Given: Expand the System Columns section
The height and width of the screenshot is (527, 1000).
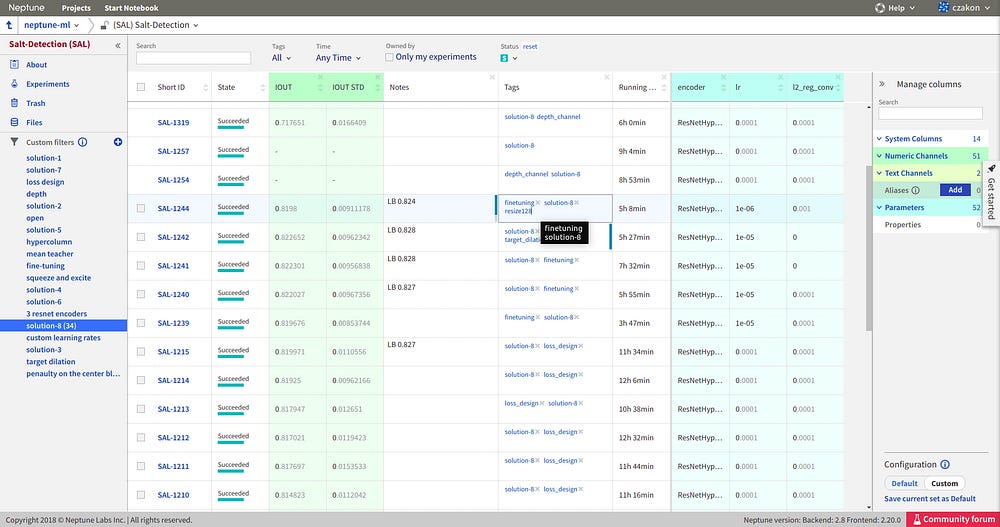Looking at the screenshot, I should tap(931, 138).
